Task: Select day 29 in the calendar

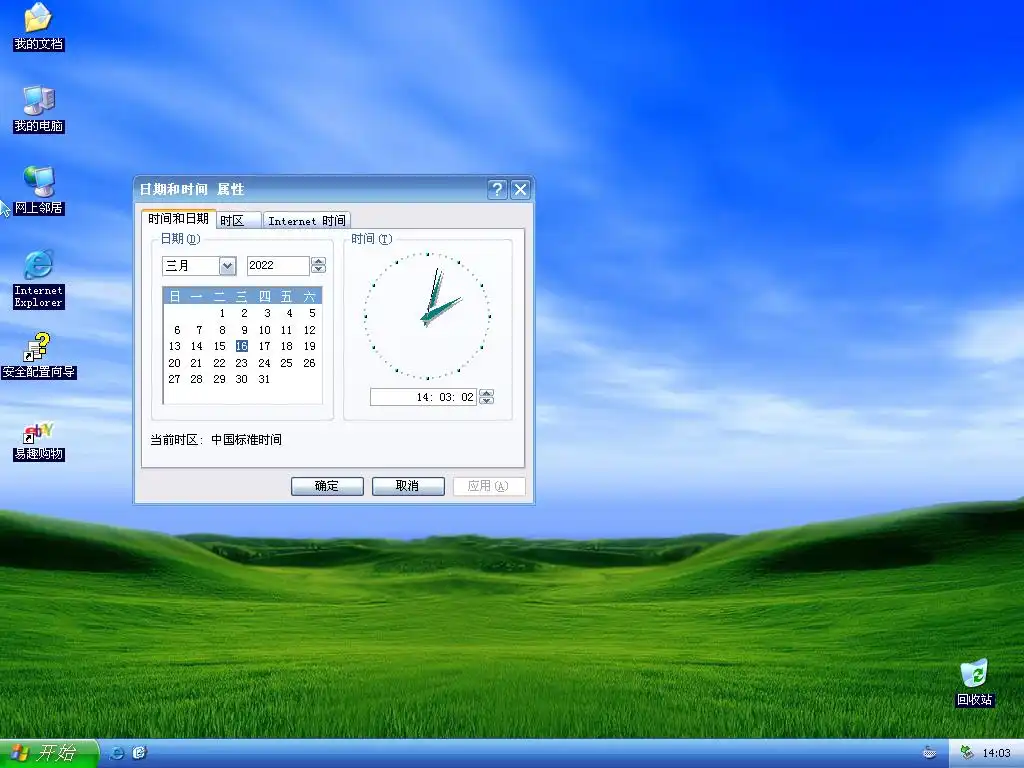Action: pos(219,379)
